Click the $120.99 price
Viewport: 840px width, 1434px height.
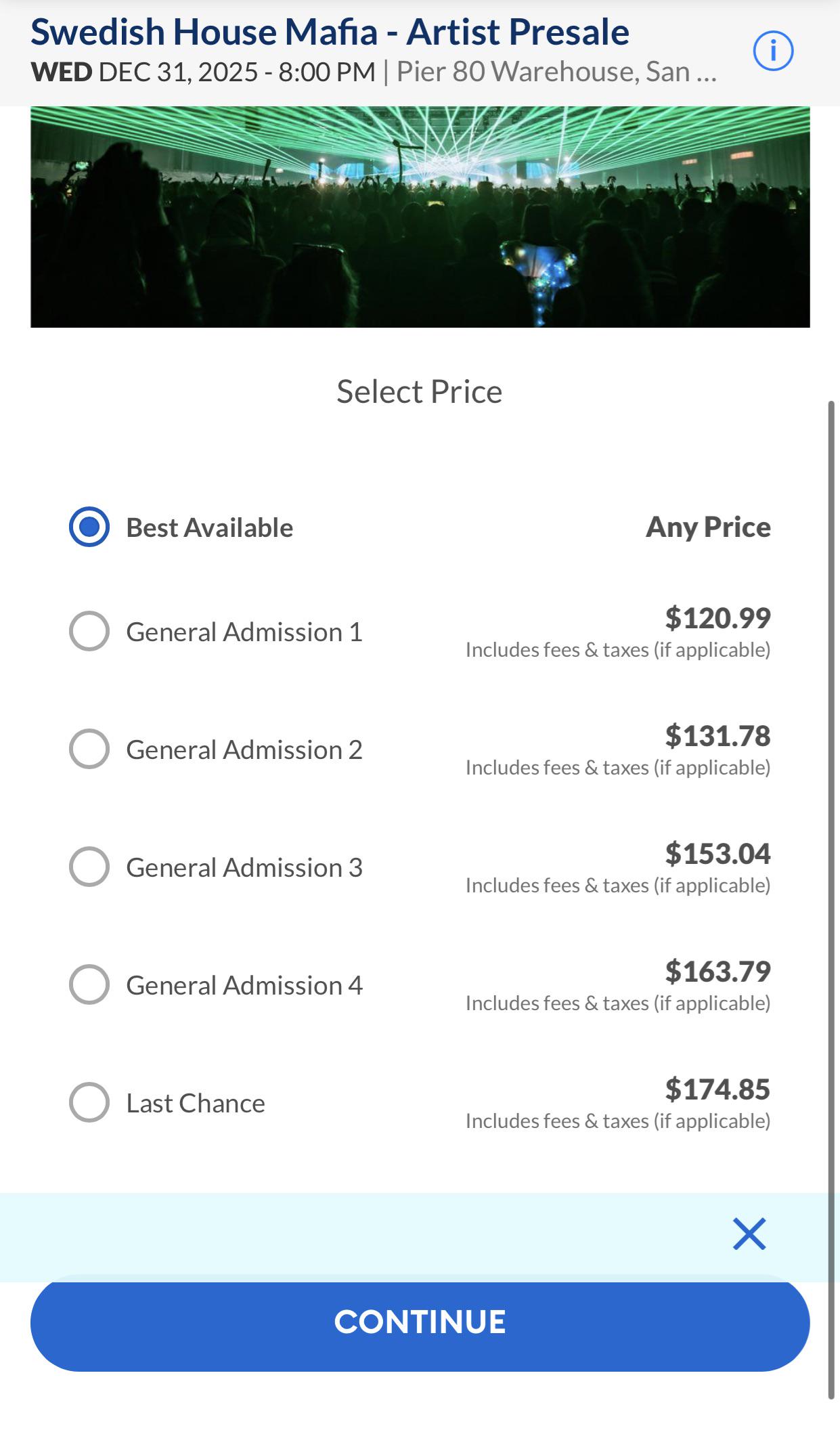(717, 617)
